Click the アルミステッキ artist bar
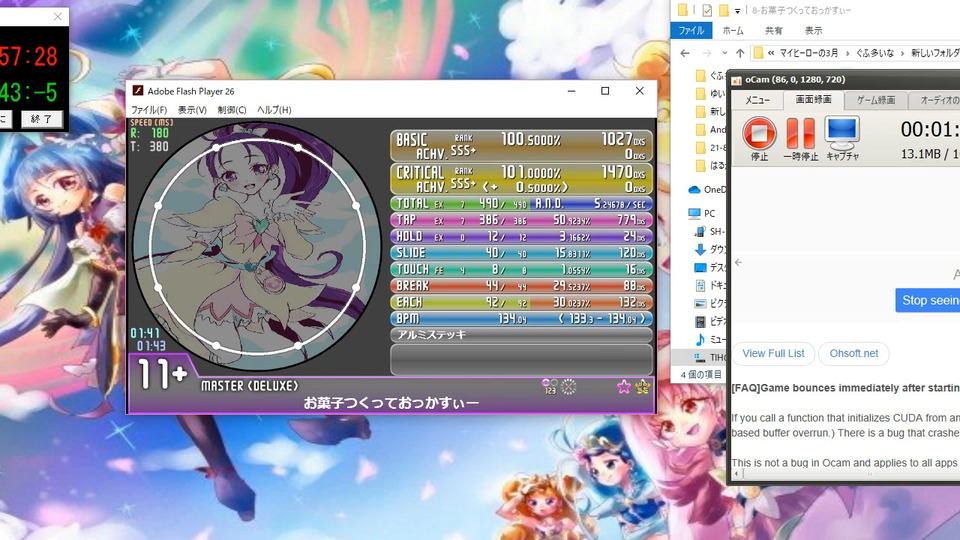This screenshot has height=540, width=960. (x=522, y=335)
